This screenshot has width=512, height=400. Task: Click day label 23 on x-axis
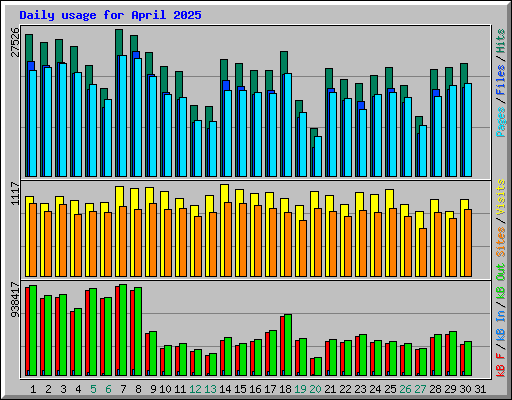coord(360,389)
